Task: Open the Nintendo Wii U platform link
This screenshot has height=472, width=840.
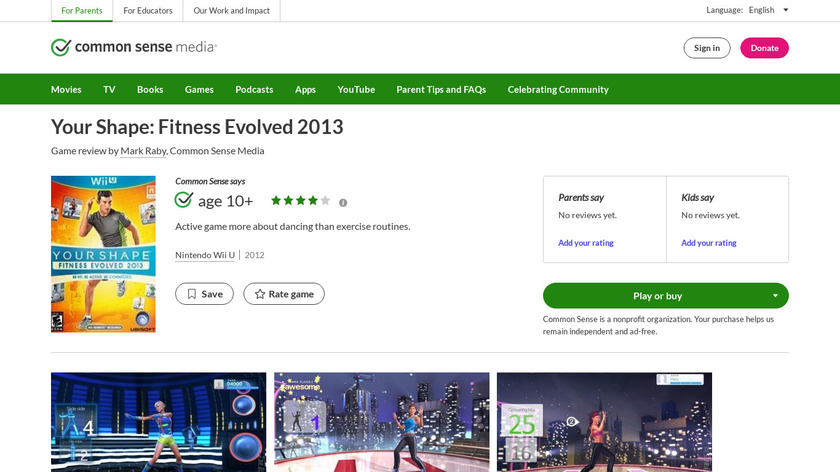Action: [x=205, y=255]
